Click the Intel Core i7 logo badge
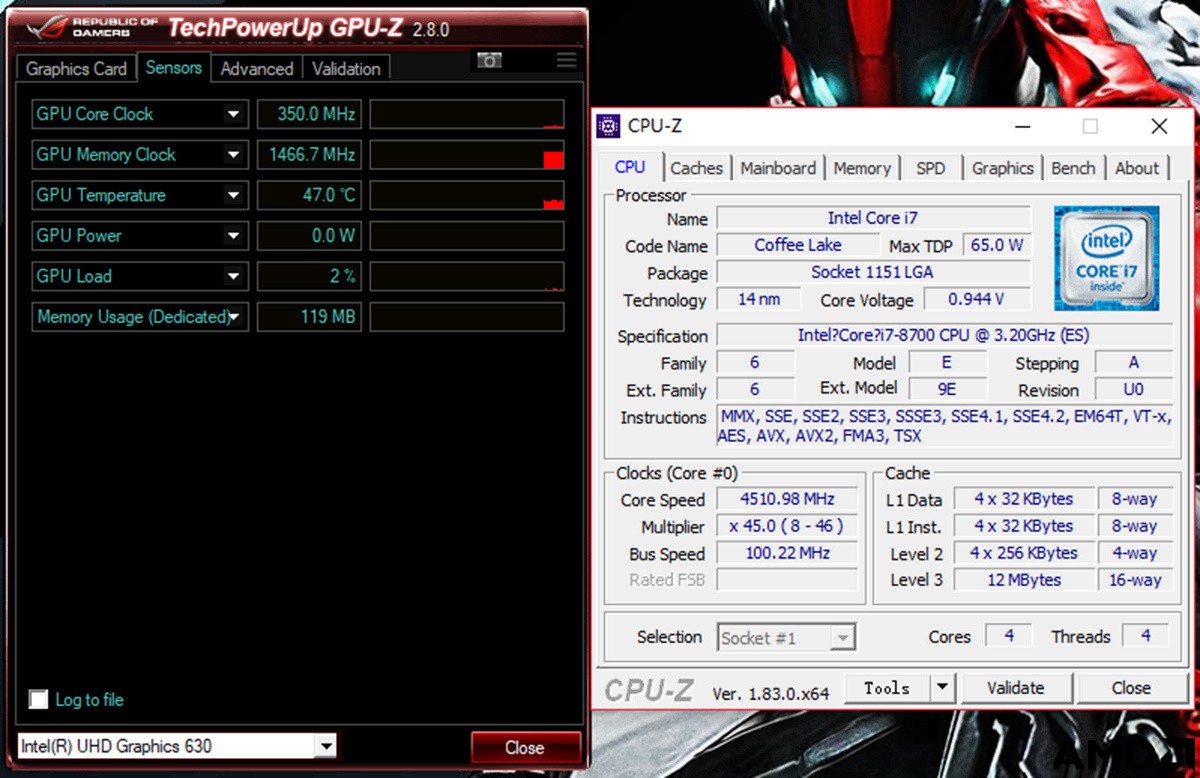The height and width of the screenshot is (778, 1200). pyautogui.click(x=1106, y=258)
